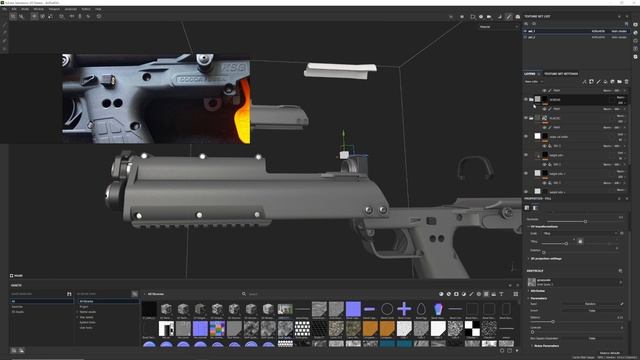This screenshot has height=360, width=640.
Task: Click the rightmost camera icon in the viewport toolbar
Action: [x=518, y=17]
